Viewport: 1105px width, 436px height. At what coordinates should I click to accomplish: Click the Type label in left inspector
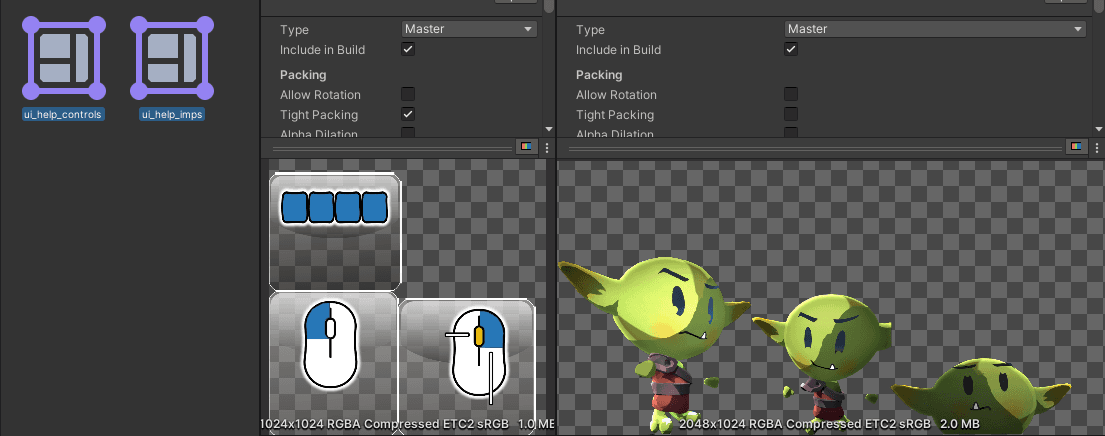click(295, 30)
